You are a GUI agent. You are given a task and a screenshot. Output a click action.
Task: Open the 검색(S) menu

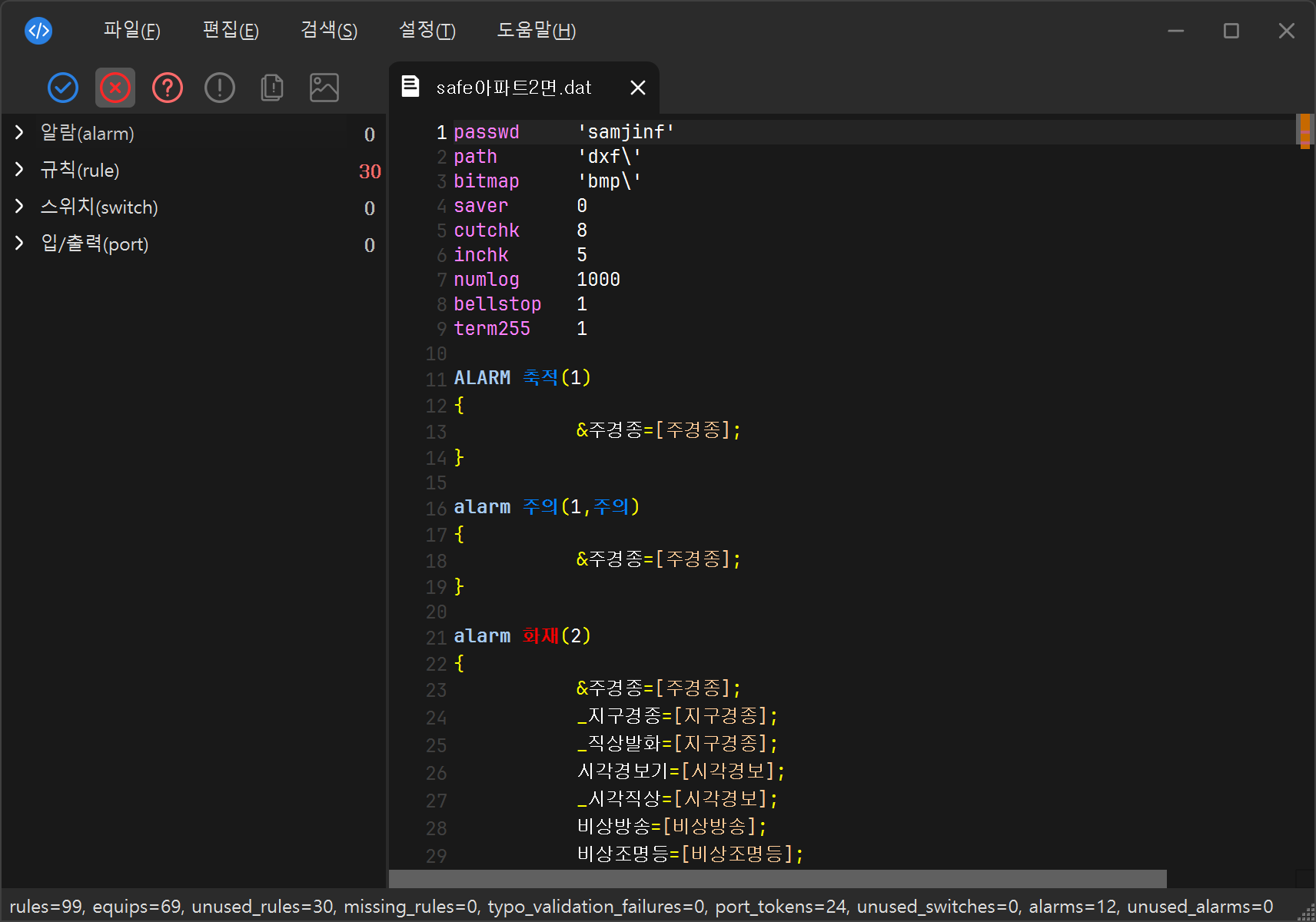pyautogui.click(x=329, y=31)
